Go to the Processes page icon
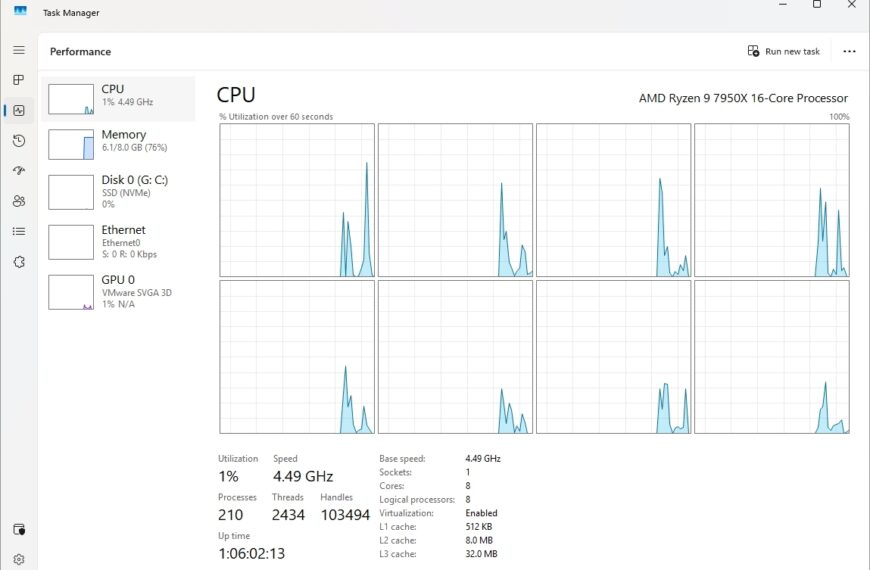Viewport: 870px width, 570px height. [19, 80]
